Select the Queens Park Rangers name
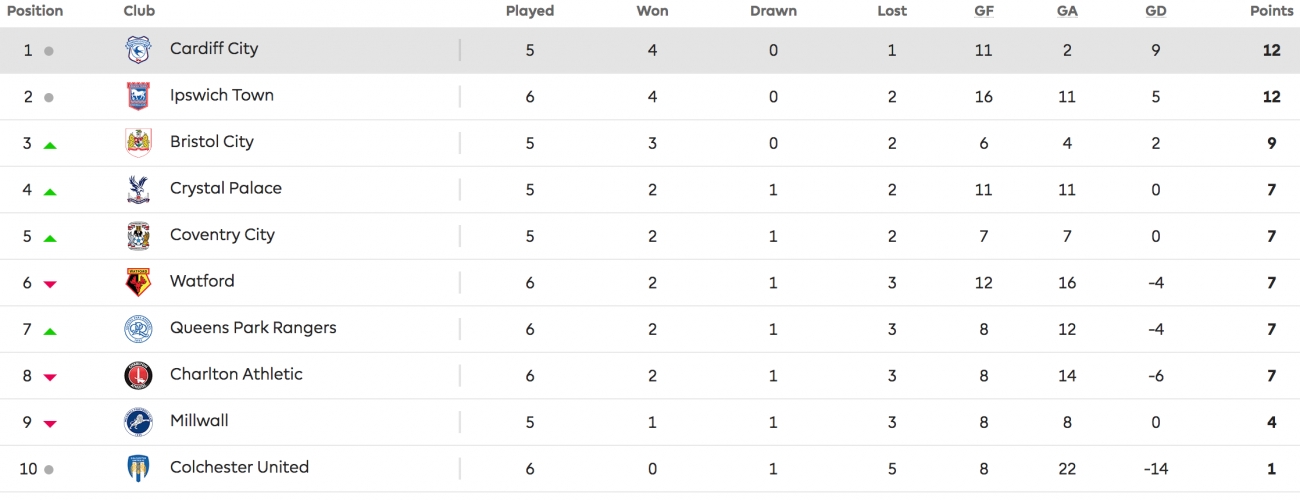The width and height of the screenshot is (1300, 500). (x=253, y=328)
